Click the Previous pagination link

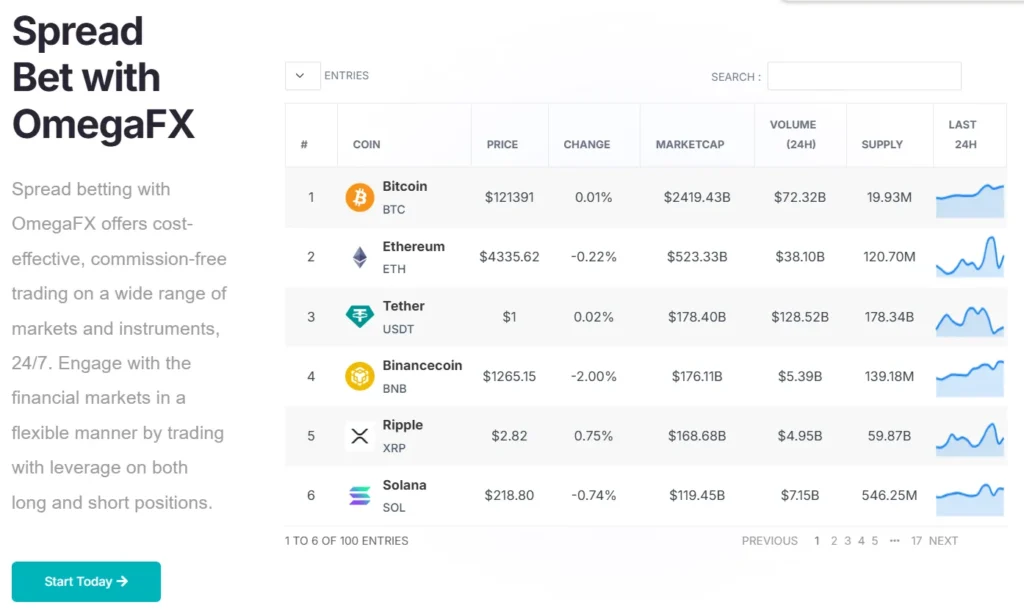click(769, 541)
